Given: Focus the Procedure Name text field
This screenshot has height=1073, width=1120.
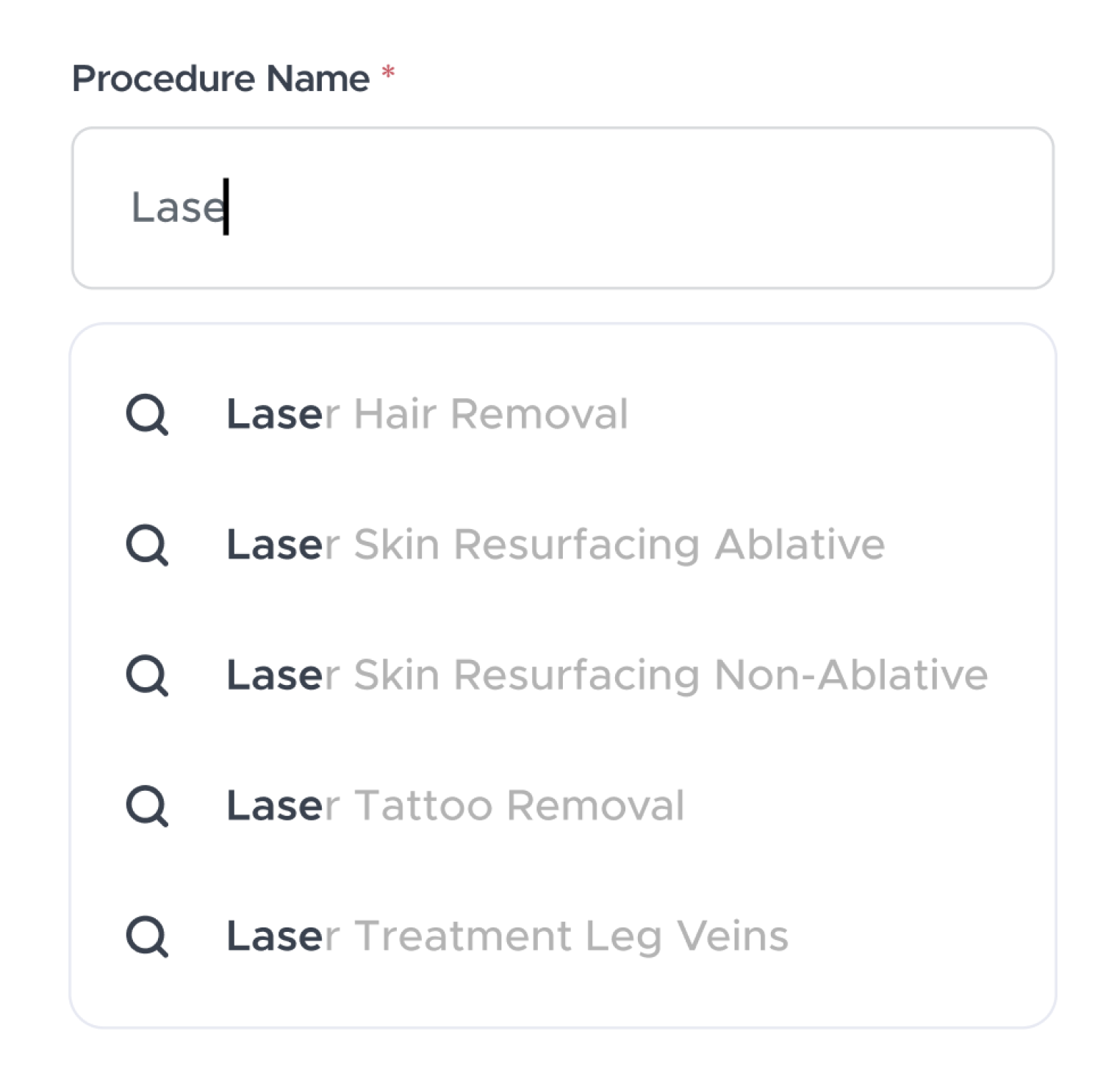Looking at the screenshot, I should point(625,208).
